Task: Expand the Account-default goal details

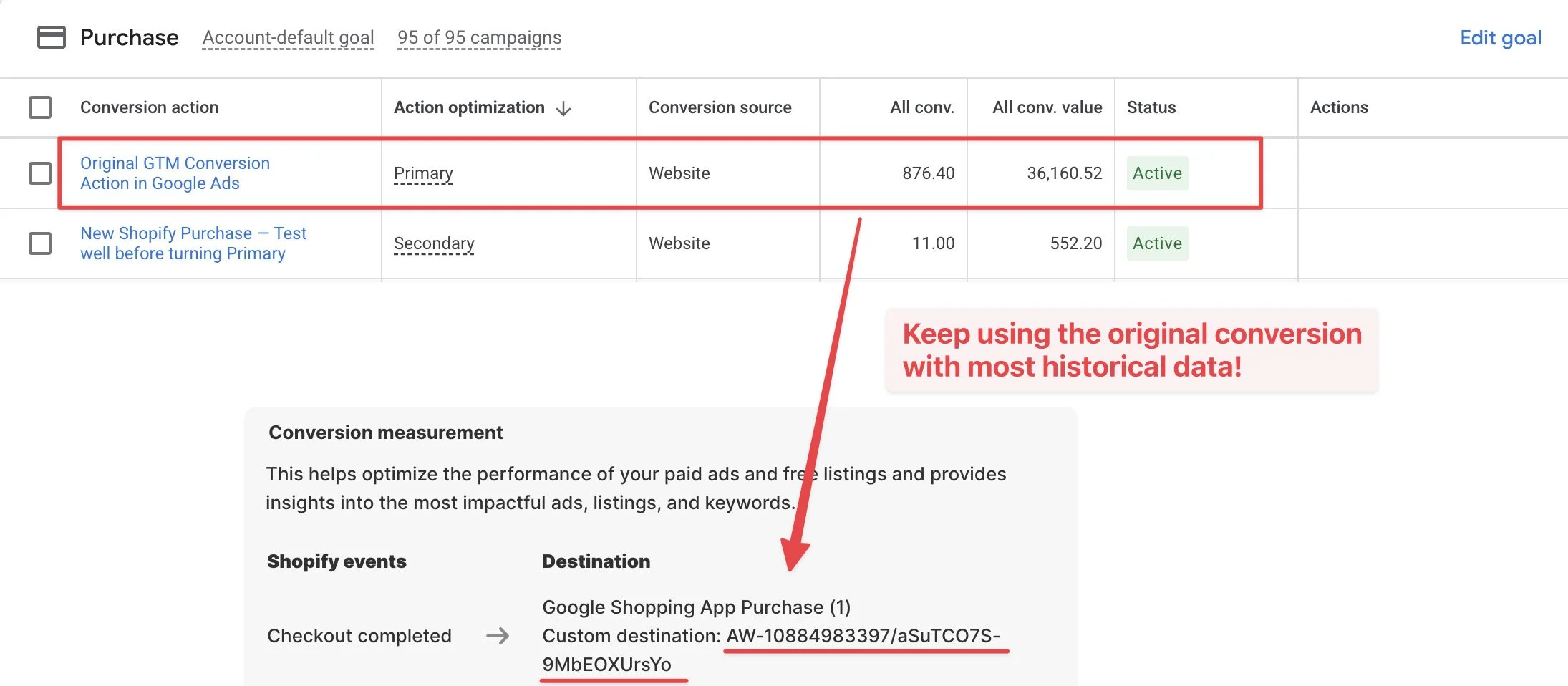Action: click(x=288, y=37)
